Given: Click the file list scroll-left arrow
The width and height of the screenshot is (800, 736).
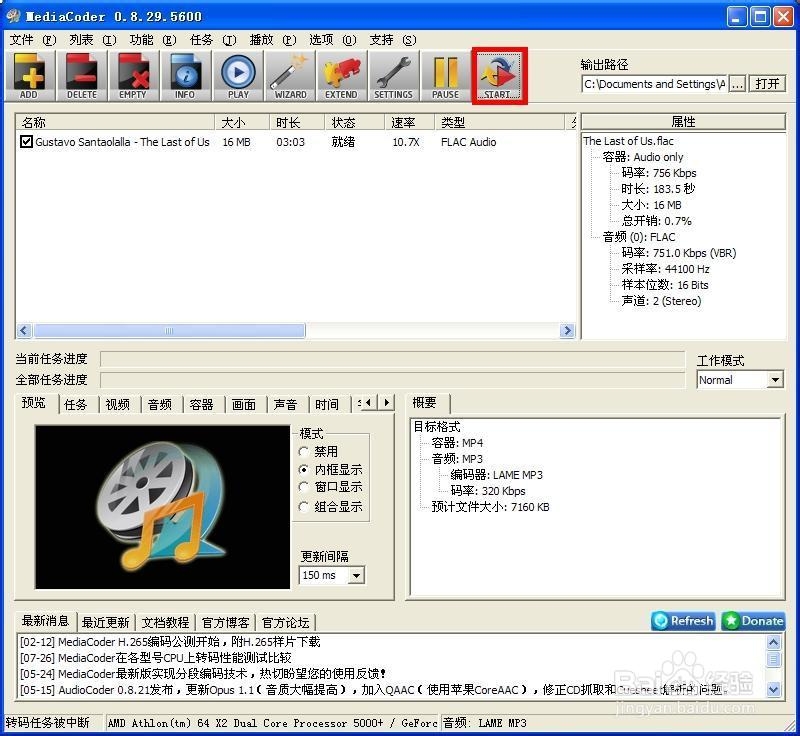Looking at the screenshot, I should point(24,331).
